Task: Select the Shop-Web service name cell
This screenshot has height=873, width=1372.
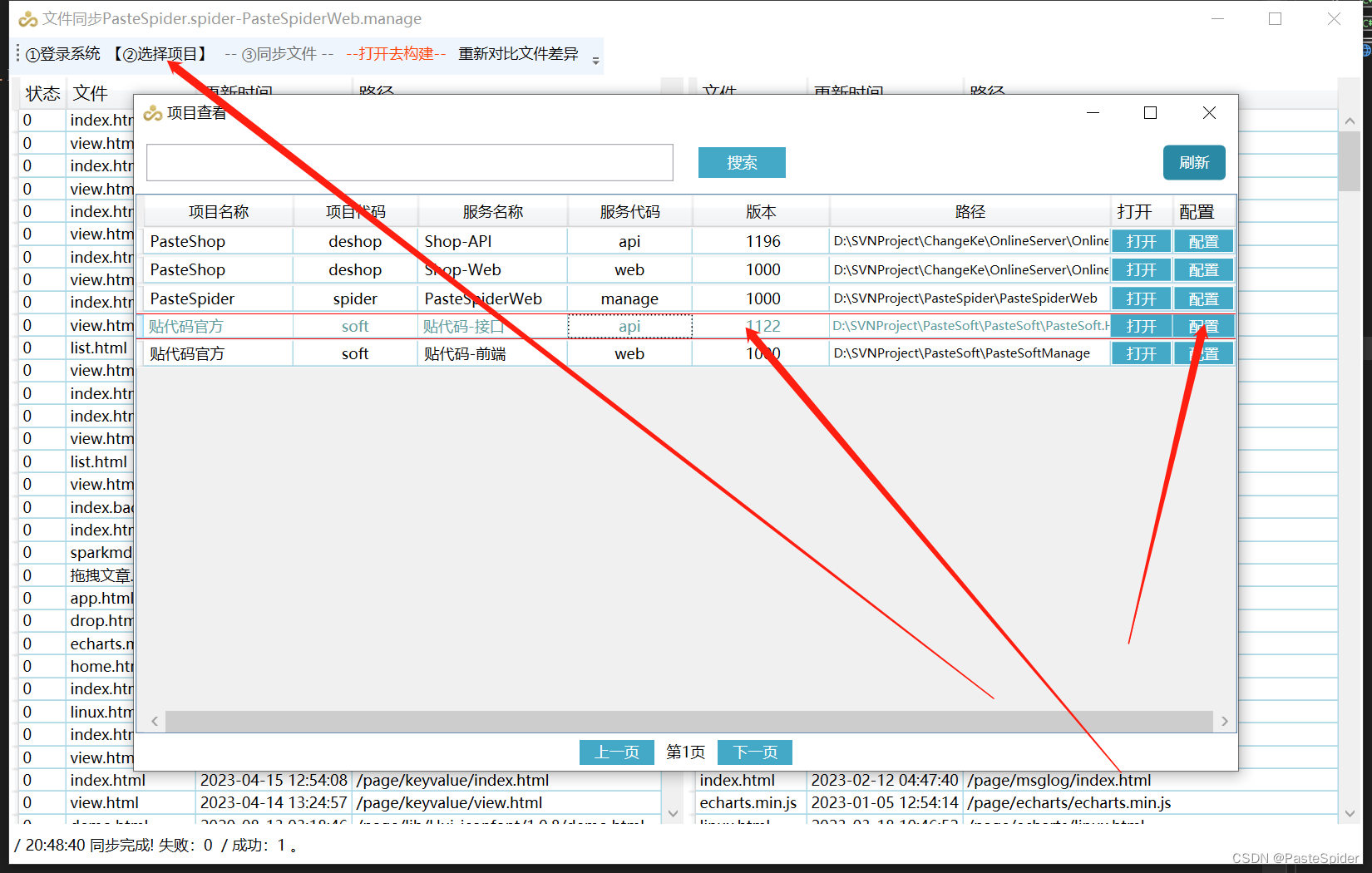Action: click(493, 270)
